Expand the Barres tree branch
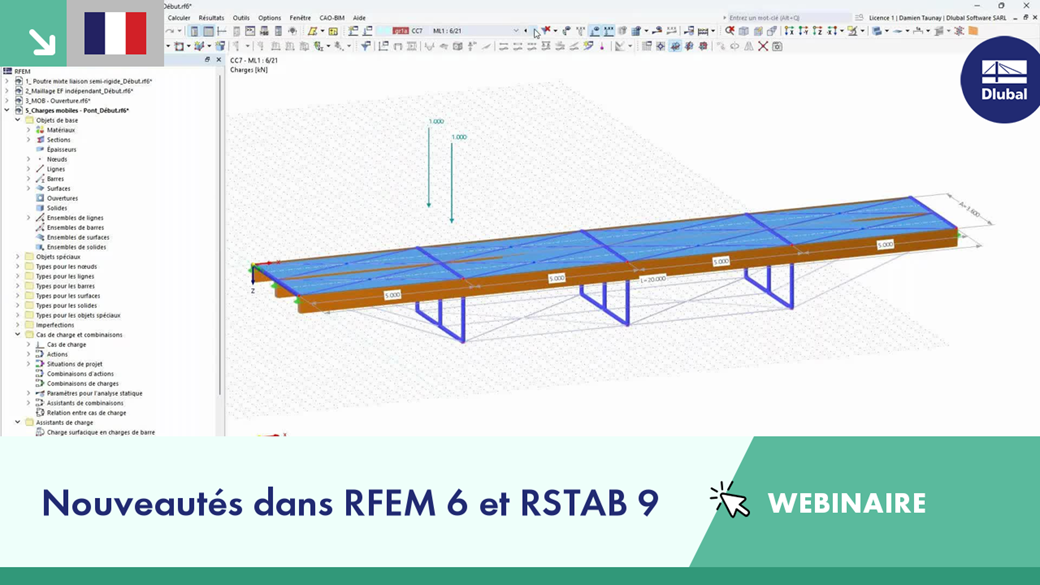The height and width of the screenshot is (585, 1040). point(28,179)
